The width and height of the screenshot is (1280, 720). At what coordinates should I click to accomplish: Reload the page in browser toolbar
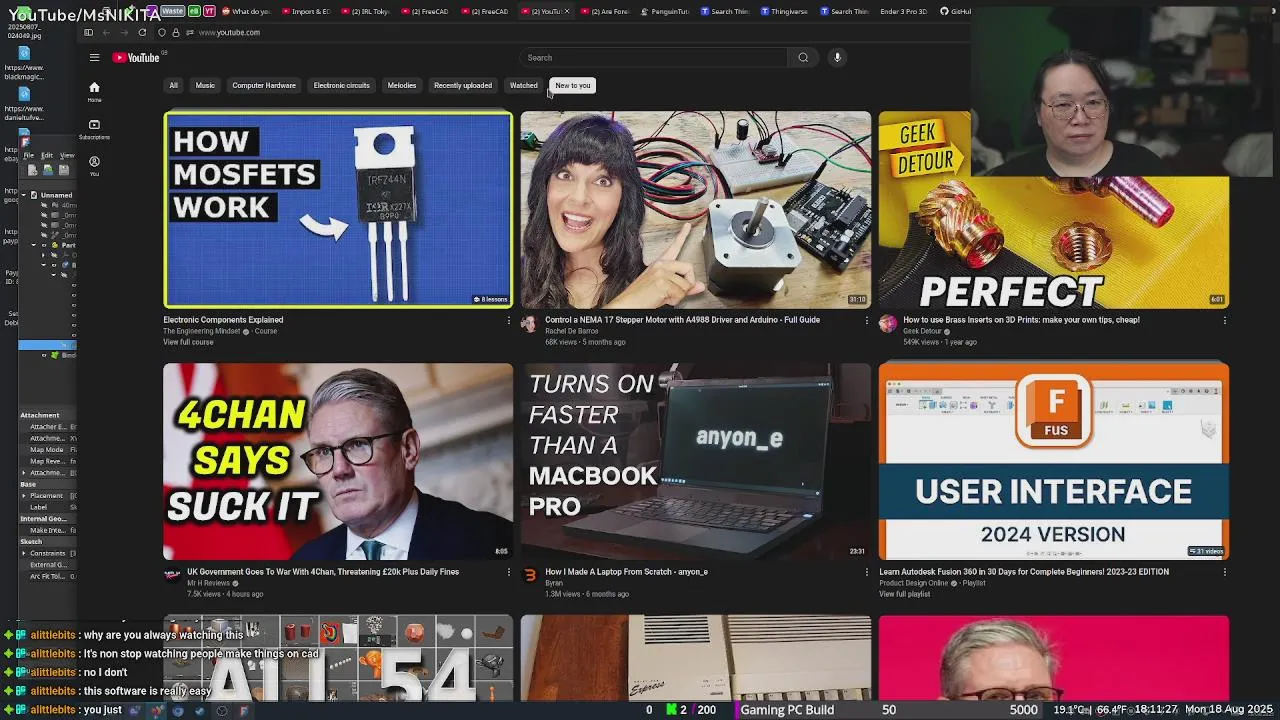[x=142, y=33]
